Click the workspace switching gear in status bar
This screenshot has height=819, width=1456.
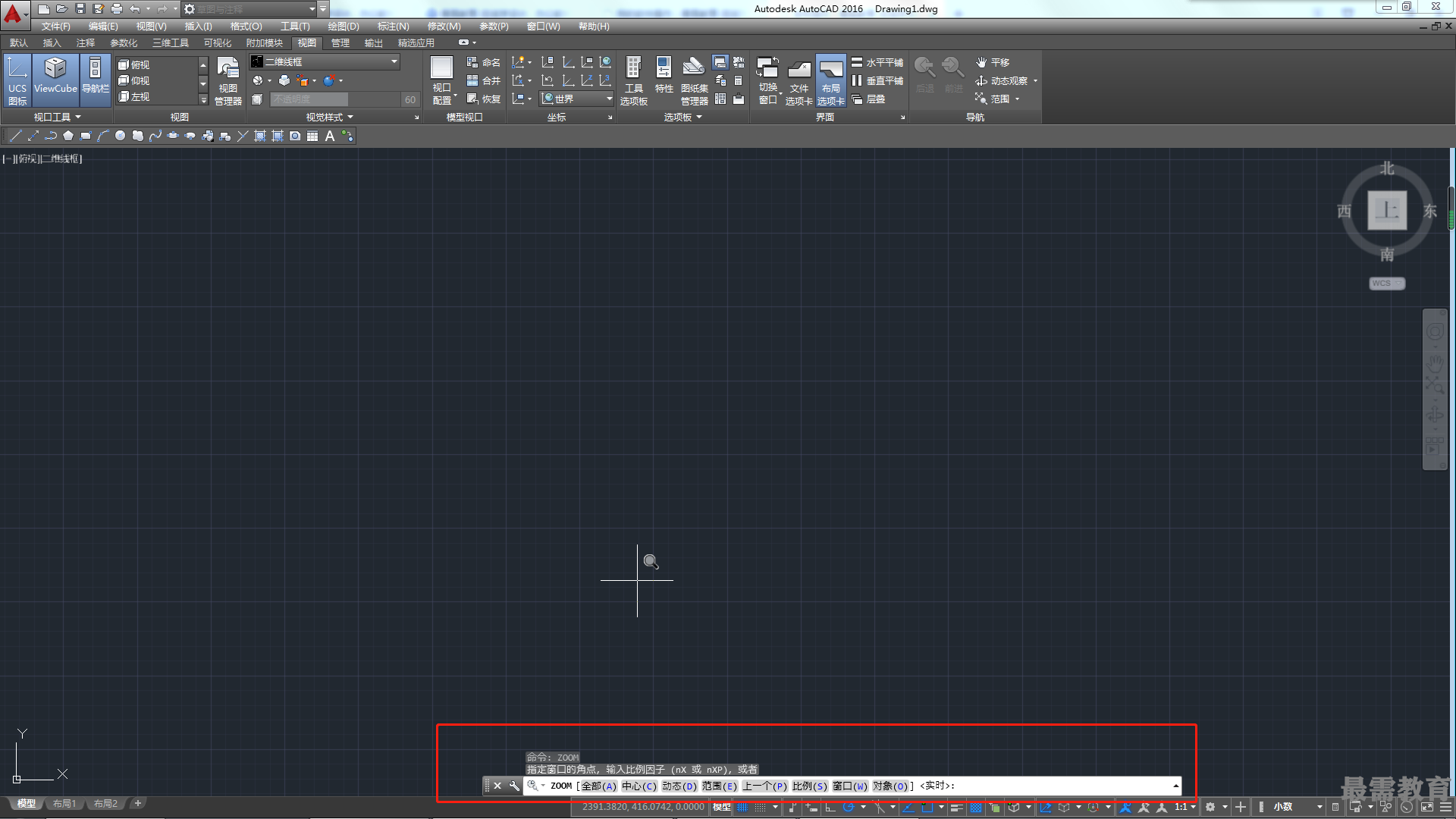(x=1210, y=807)
